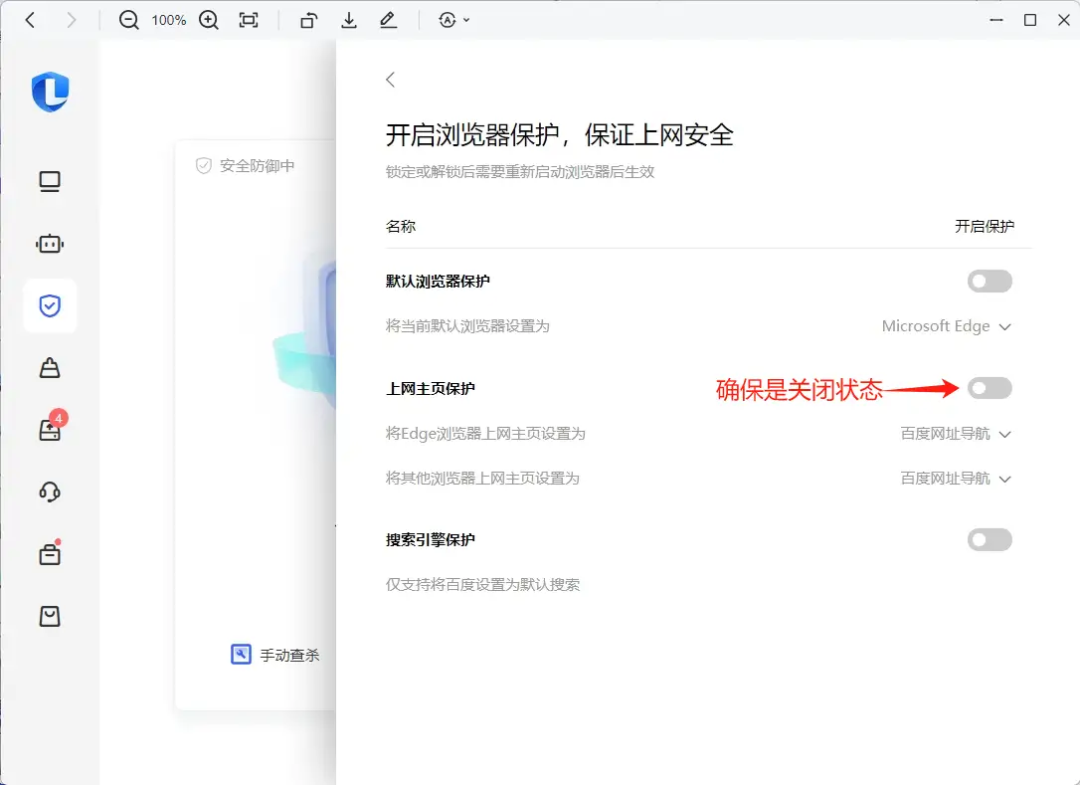1080x785 pixels.
Task: Minimize the image viewer window
Action: 996,20
